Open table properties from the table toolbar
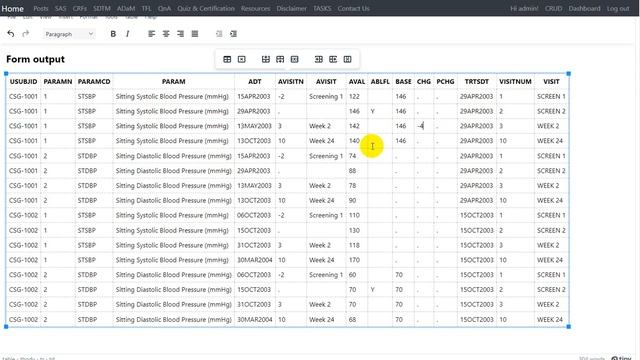640x360 pixels. coord(227,60)
